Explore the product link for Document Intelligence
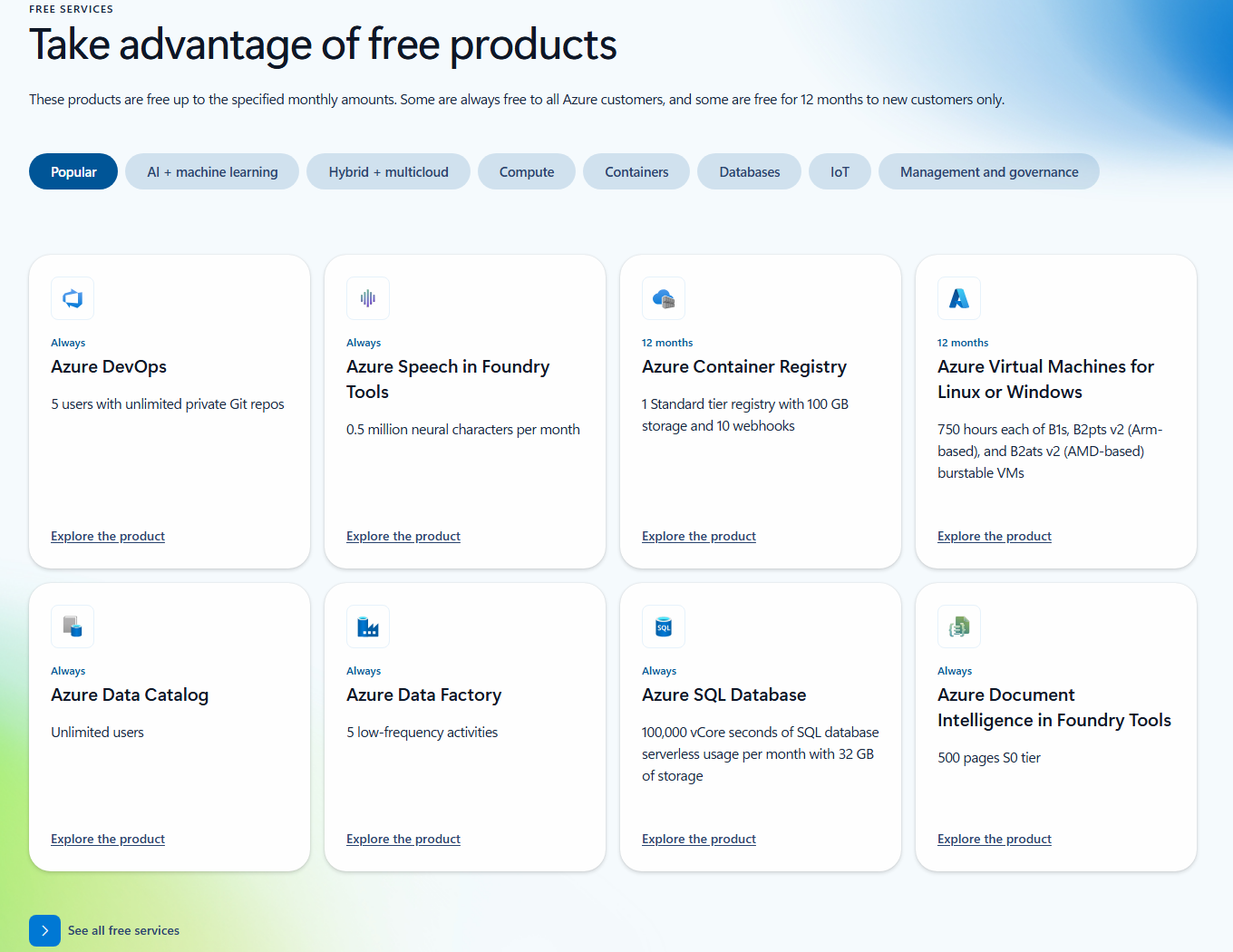This screenshot has width=1233, height=952. (995, 839)
